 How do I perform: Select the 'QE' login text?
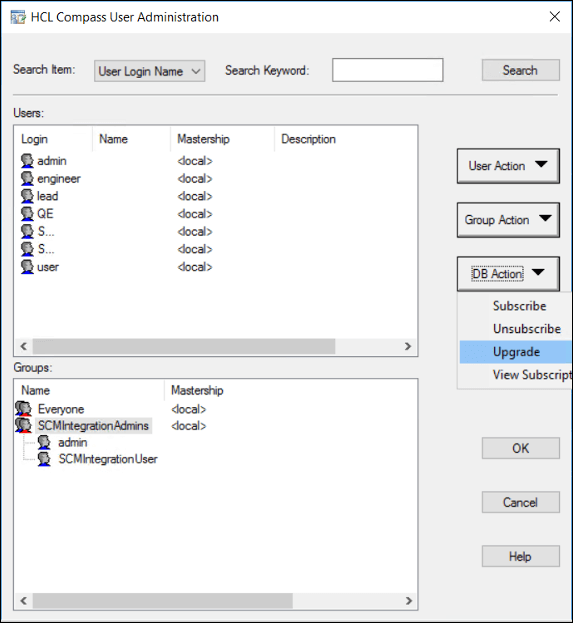click(x=45, y=214)
